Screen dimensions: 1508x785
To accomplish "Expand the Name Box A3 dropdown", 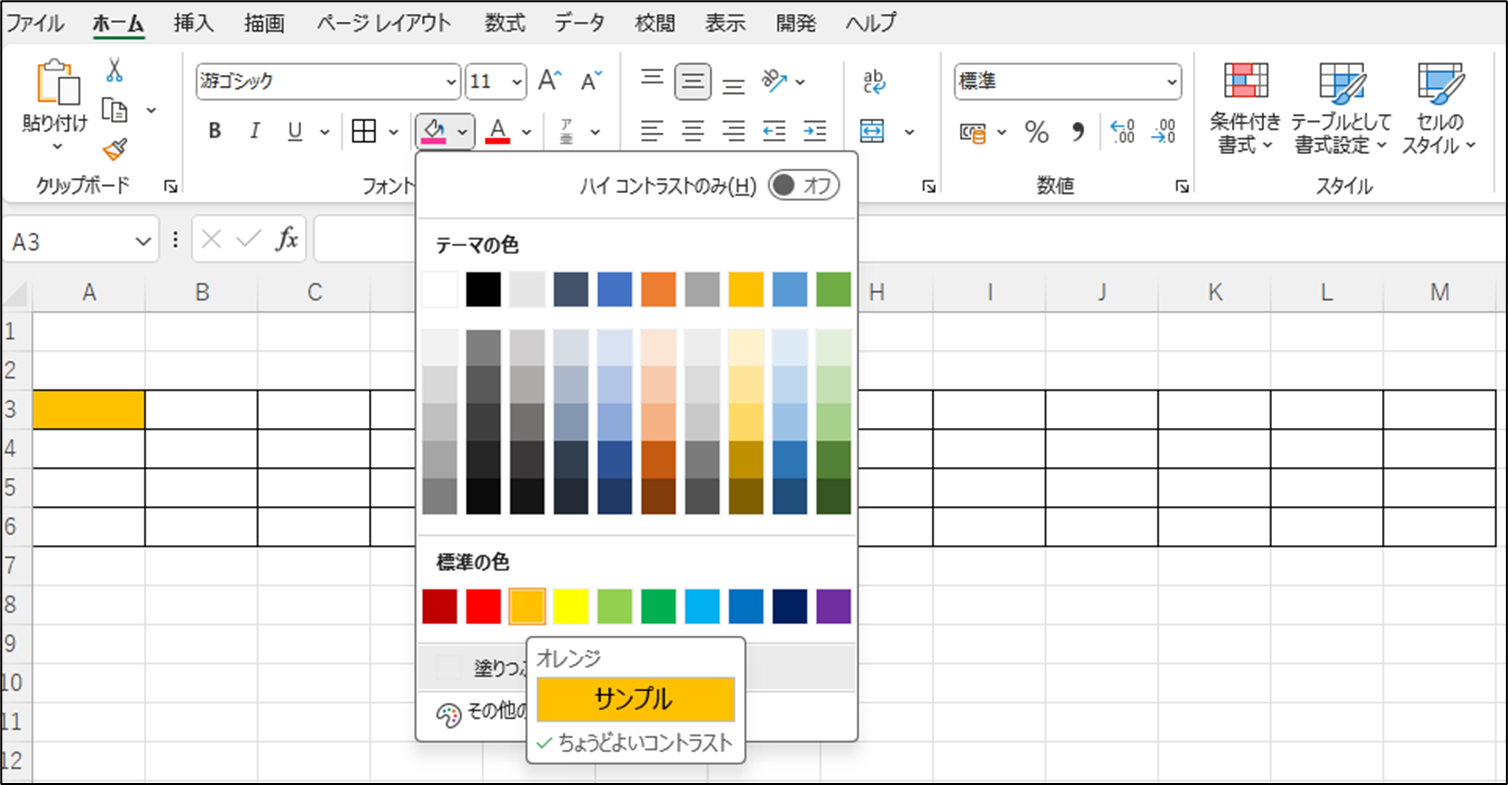I will (141, 242).
